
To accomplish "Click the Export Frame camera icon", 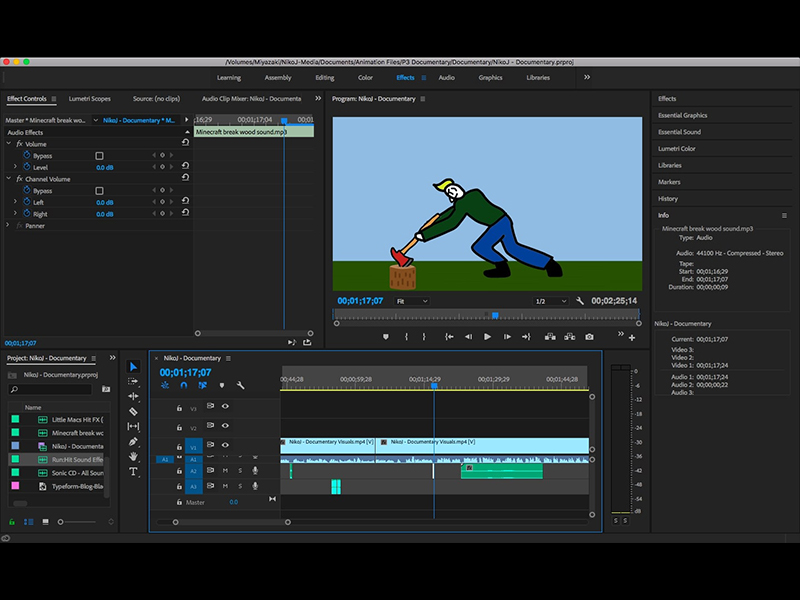I will 589,337.
